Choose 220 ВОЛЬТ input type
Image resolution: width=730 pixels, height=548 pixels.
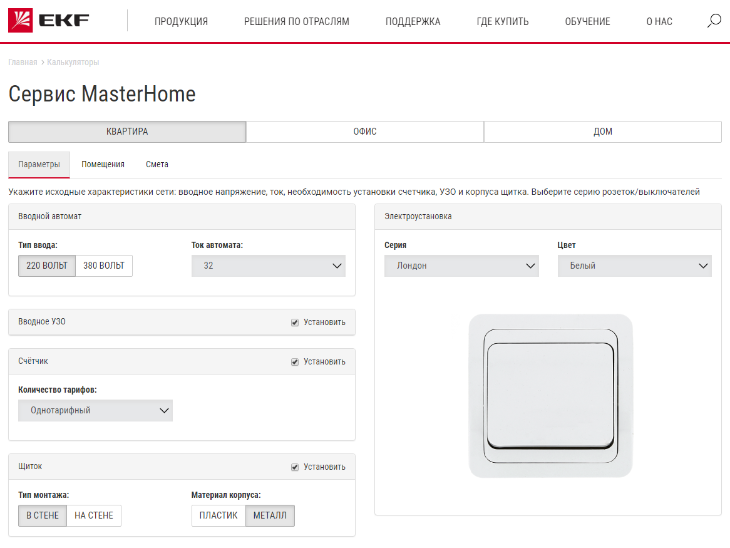tap(47, 266)
